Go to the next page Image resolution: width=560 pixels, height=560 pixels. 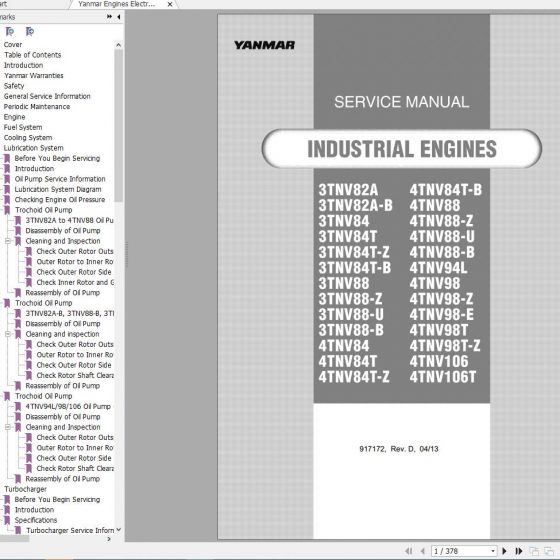click(504, 551)
